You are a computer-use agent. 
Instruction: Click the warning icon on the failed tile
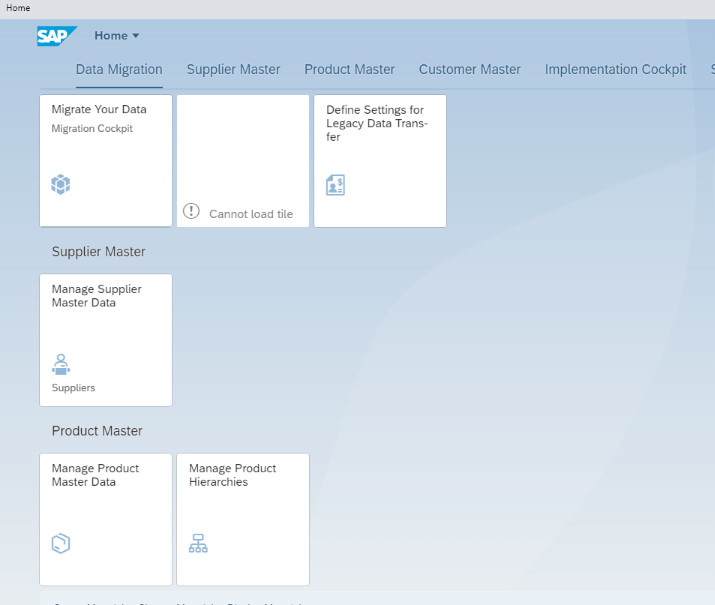[192, 212]
